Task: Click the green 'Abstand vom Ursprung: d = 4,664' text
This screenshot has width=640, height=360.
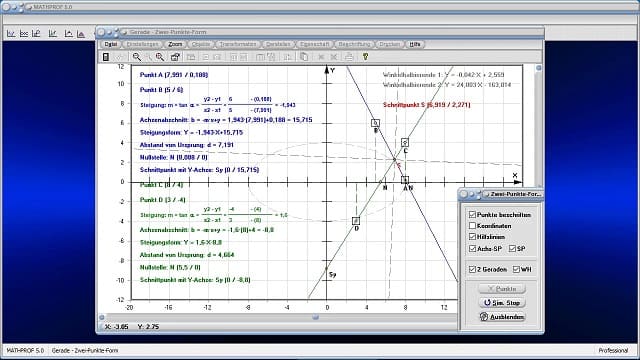Action: (x=187, y=255)
